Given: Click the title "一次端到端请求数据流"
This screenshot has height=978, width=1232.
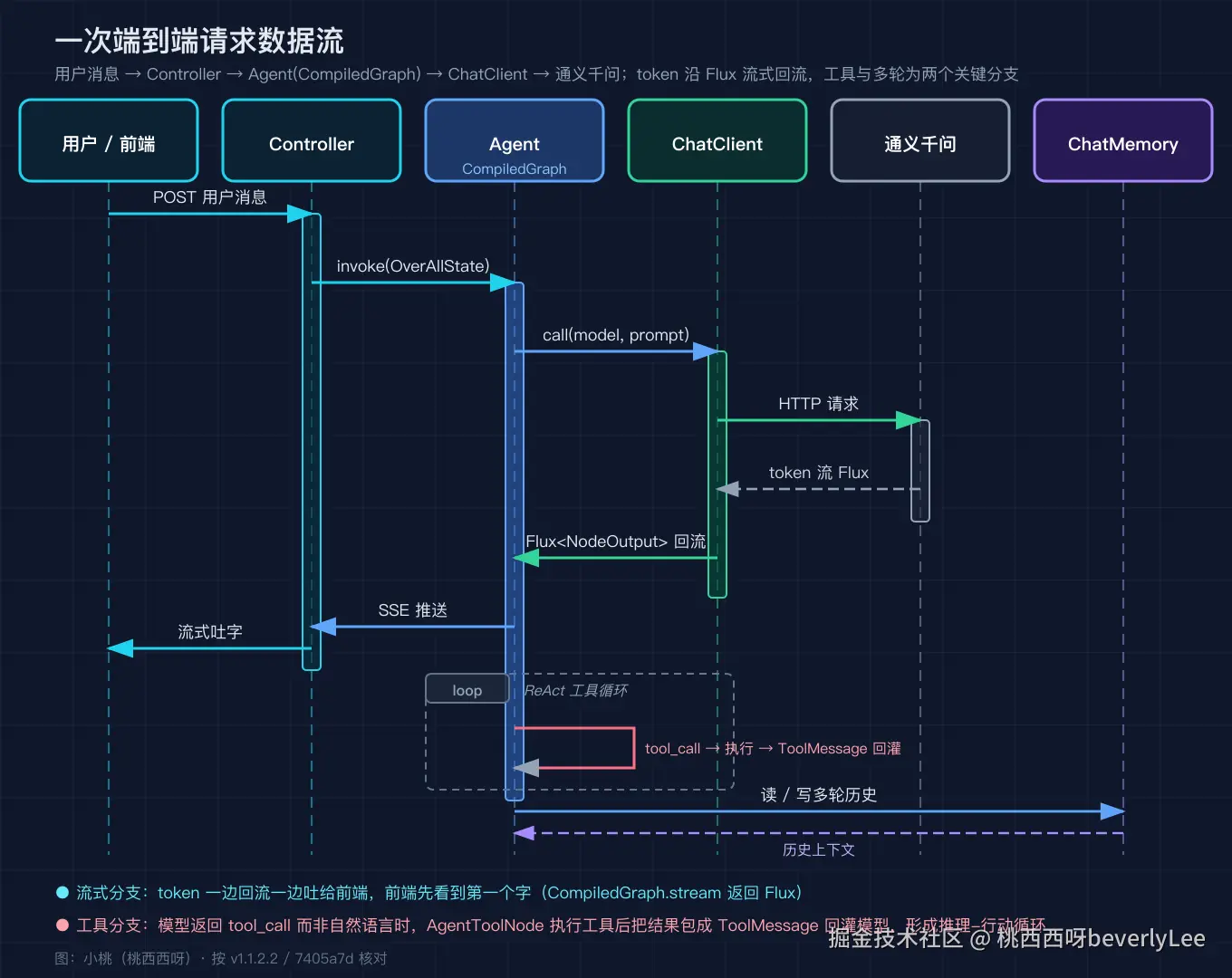Looking at the screenshot, I should [199, 41].
